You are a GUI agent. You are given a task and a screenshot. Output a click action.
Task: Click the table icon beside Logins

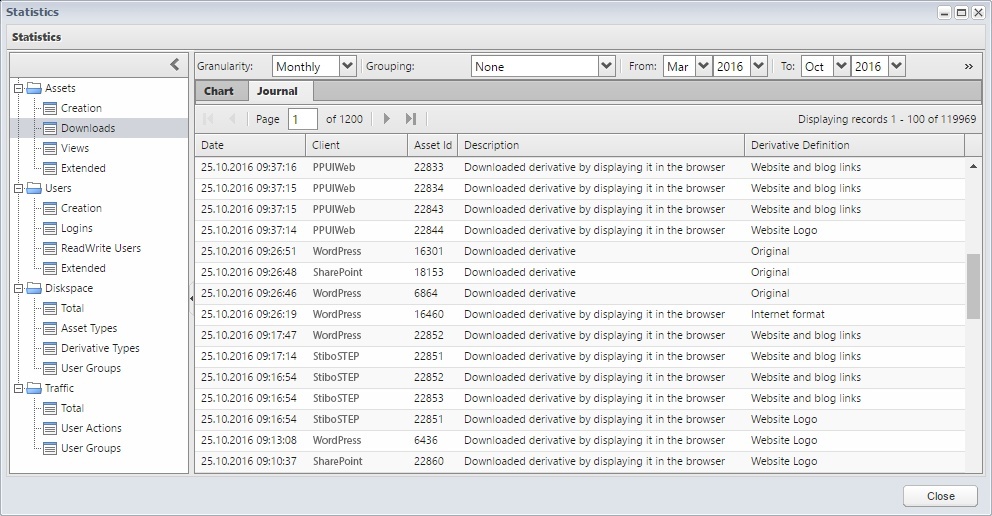pyautogui.click(x=50, y=228)
